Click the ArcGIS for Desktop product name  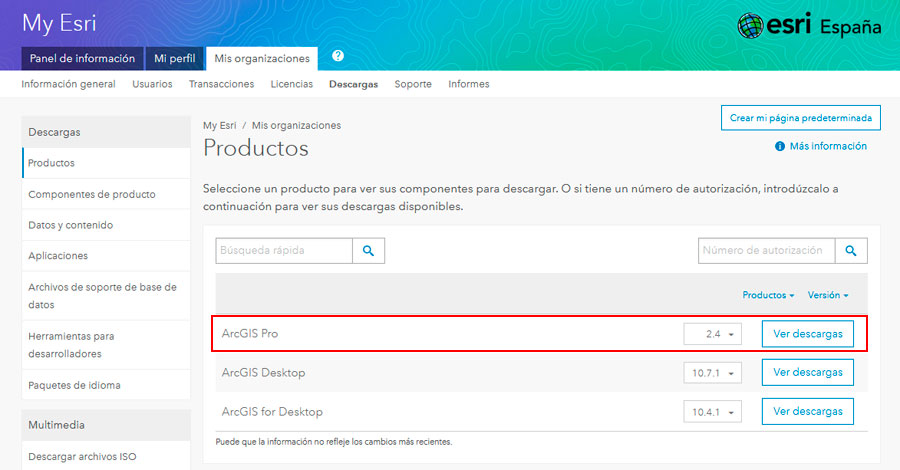tap(272, 411)
